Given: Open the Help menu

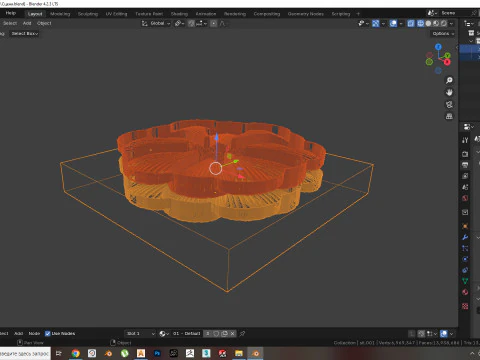Looking at the screenshot, I should (x=11, y=13).
